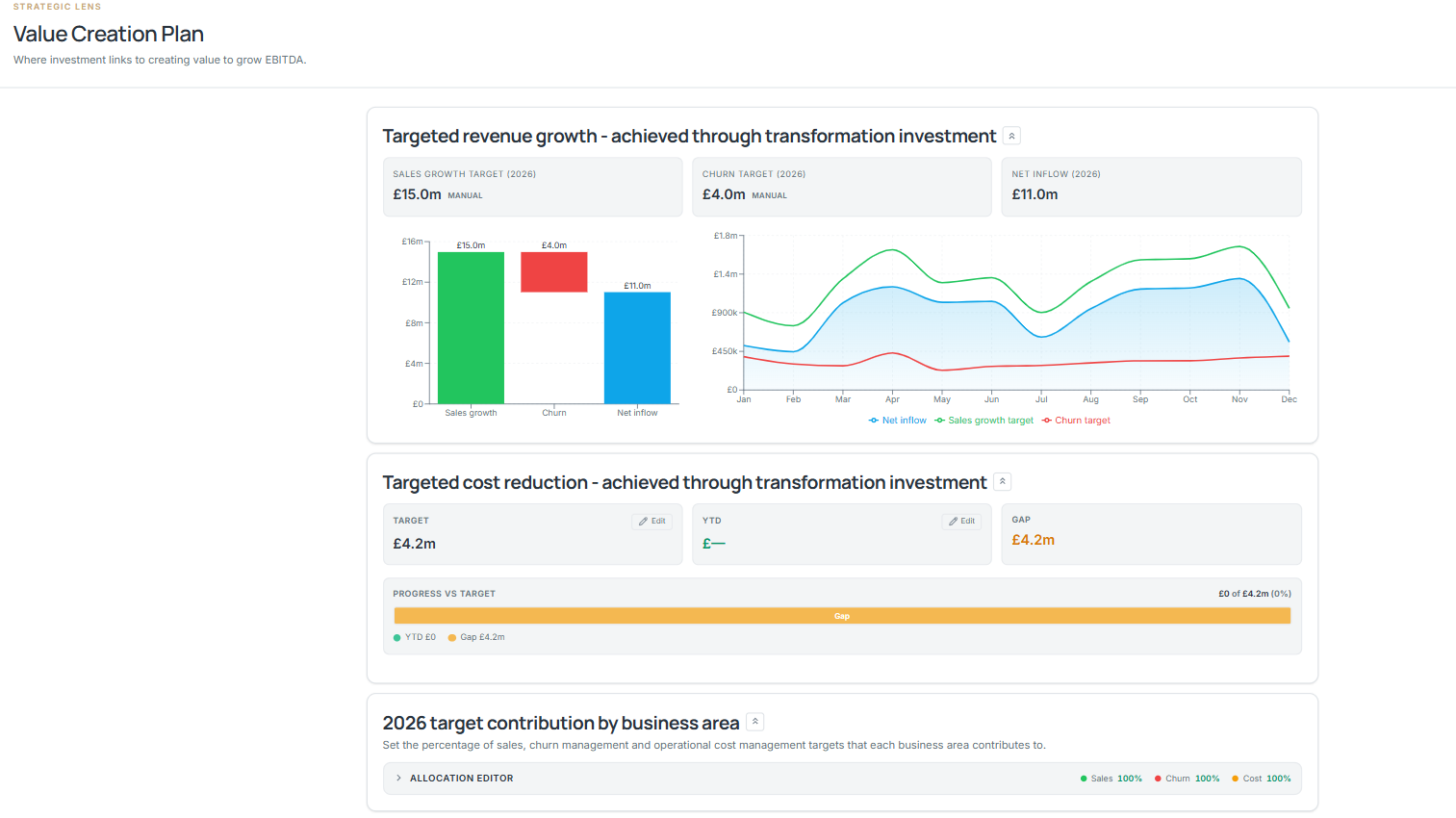1456x818 pixels.
Task: Click the pencil icon in Target card
Action: (643, 522)
